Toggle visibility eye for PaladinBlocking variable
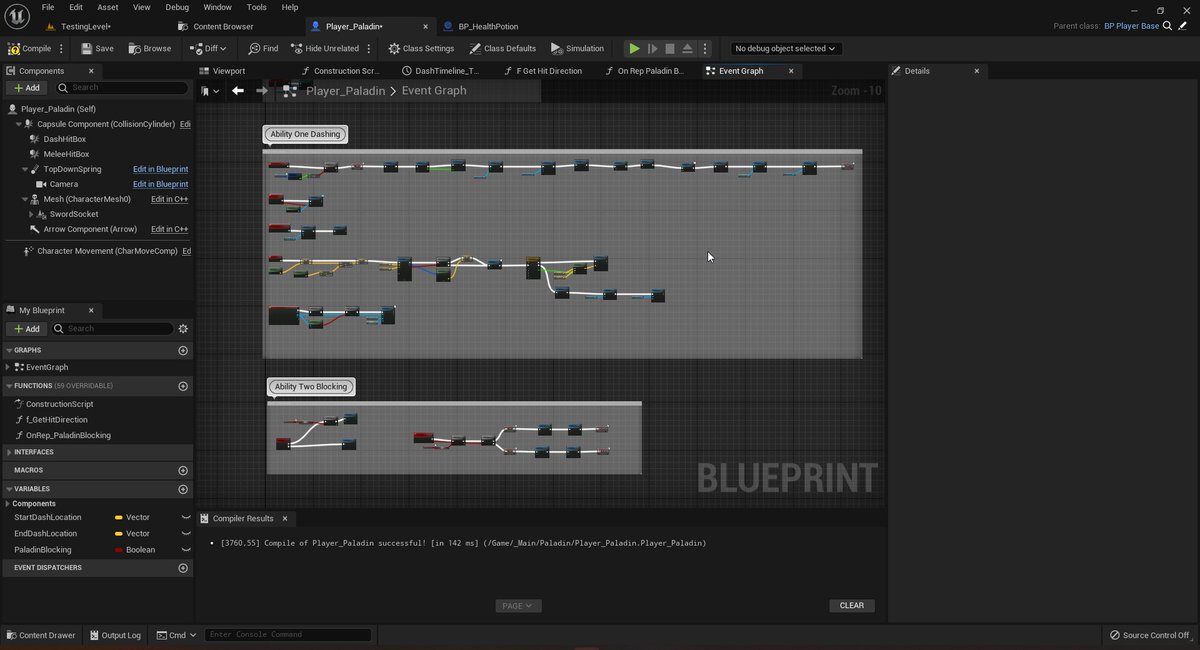Screen dimensions: 1200x650 click(x=185, y=550)
